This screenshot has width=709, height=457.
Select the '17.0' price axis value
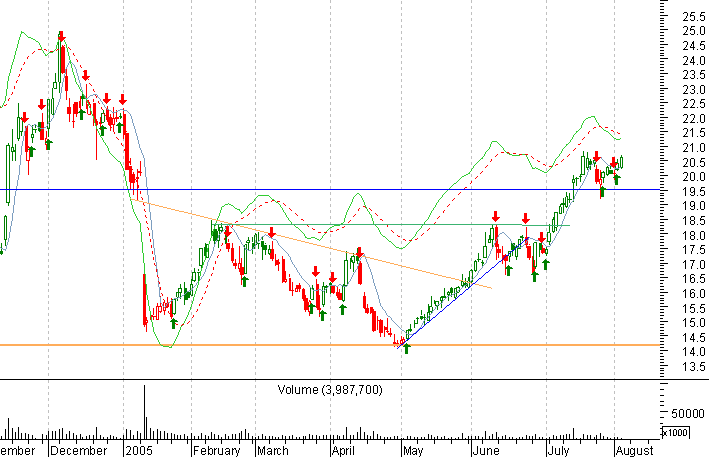point(693,264)
